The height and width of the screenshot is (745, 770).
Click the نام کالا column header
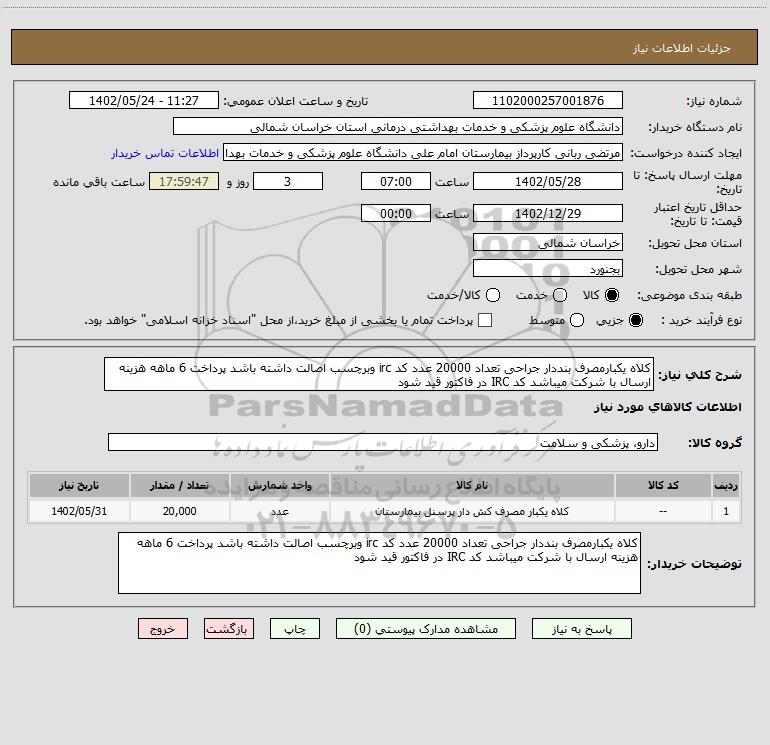pos(472,486)
